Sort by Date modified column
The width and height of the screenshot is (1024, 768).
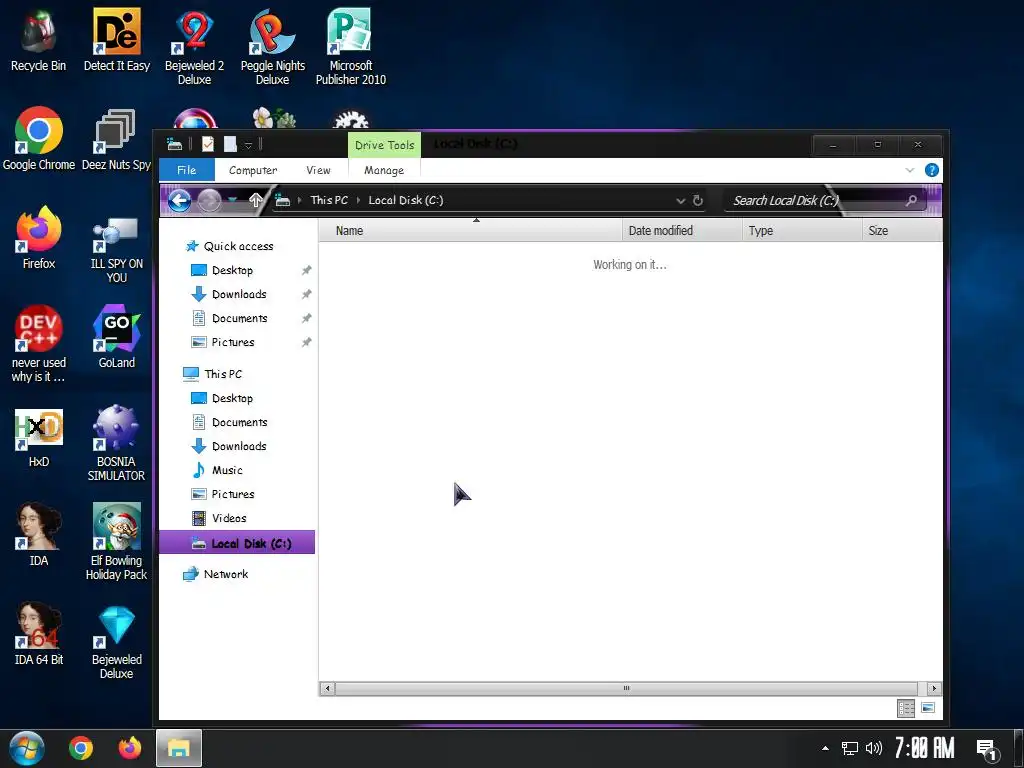point(682,231)
